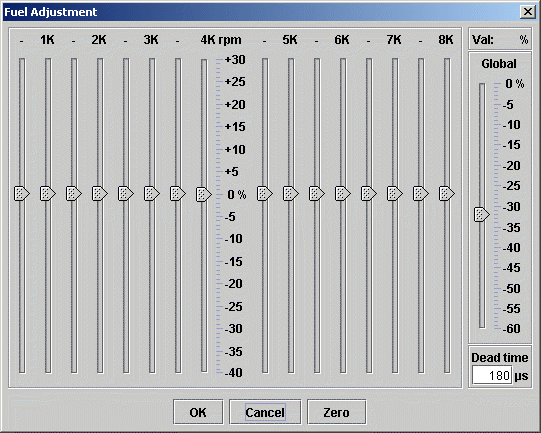Click the 2K rpm slider thumb
The width and height of the screenshot is (541, 433).
point(100,193)
